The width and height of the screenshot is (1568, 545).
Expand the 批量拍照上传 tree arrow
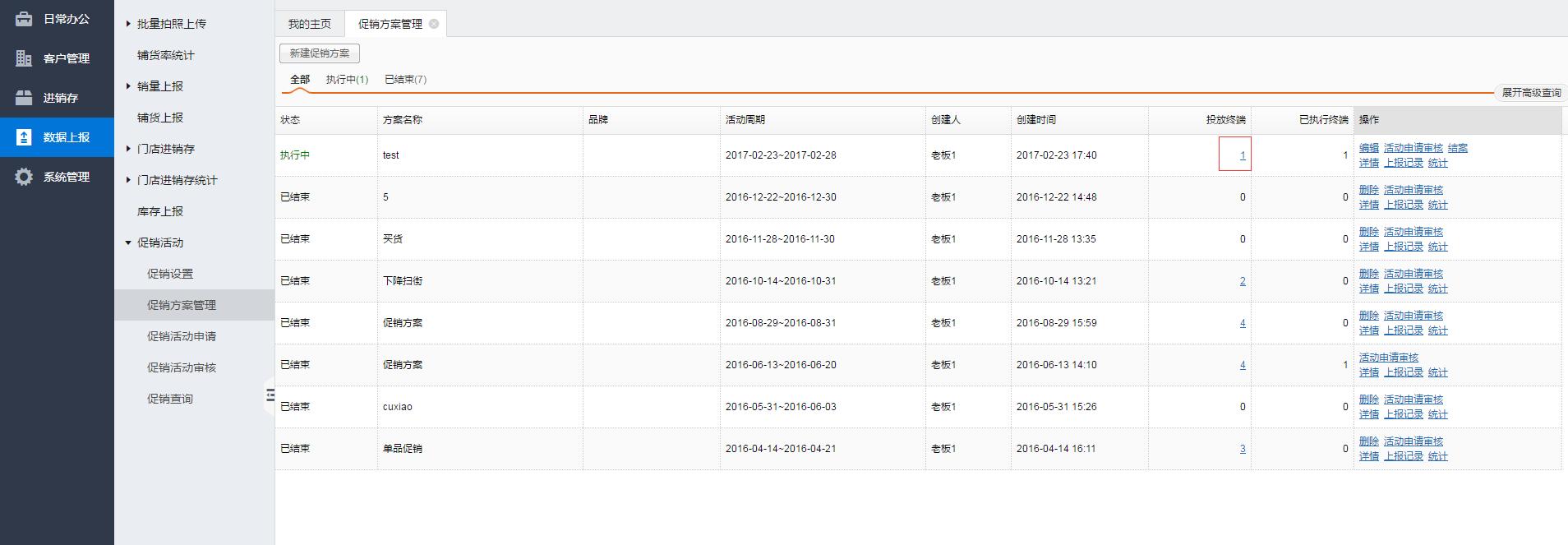click(128, 24)
